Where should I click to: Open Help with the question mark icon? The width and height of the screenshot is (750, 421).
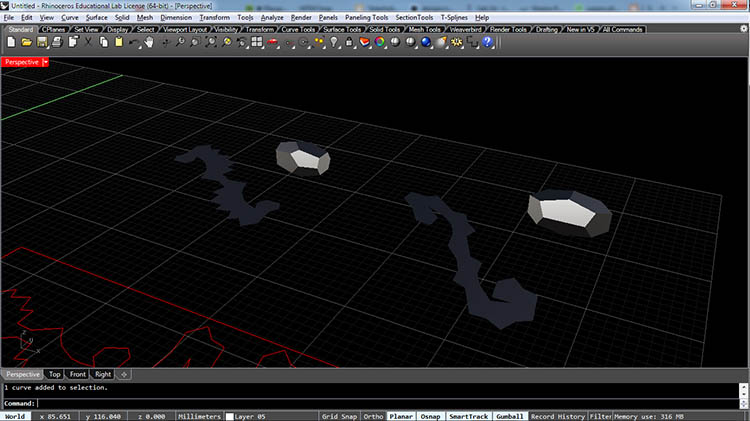[x=487, y=42]
